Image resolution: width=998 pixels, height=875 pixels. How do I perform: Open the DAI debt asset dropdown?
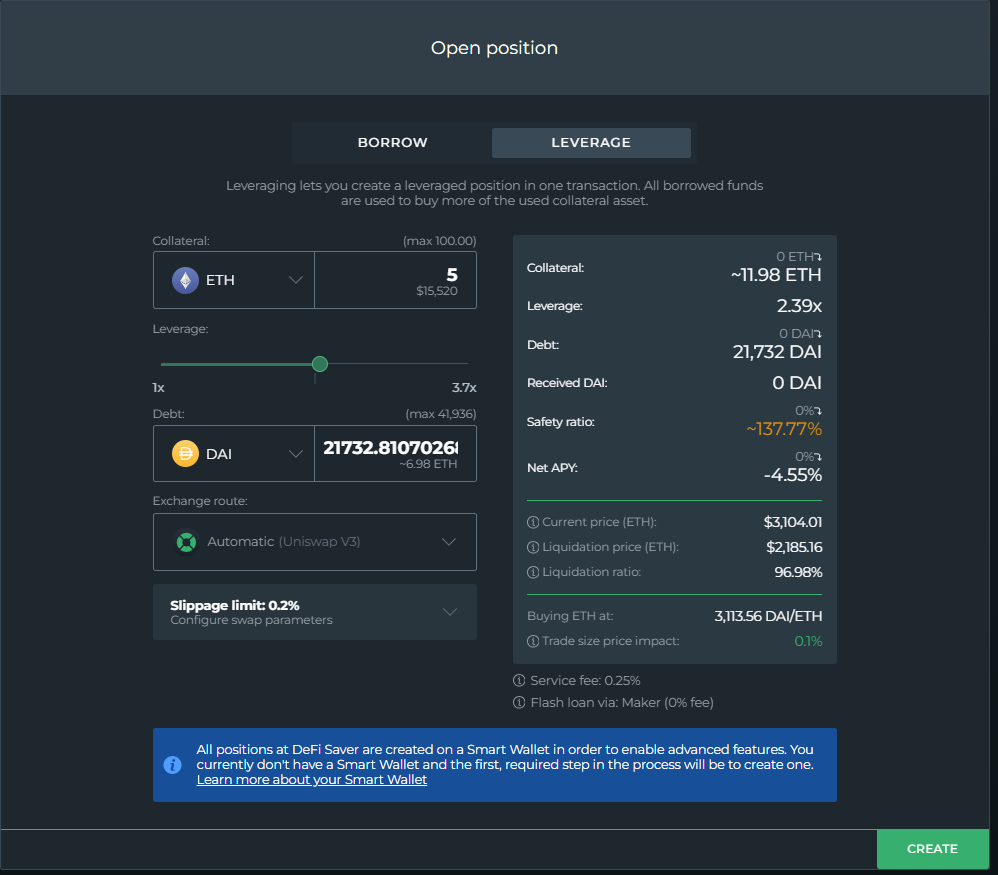[x=295, y=454]
